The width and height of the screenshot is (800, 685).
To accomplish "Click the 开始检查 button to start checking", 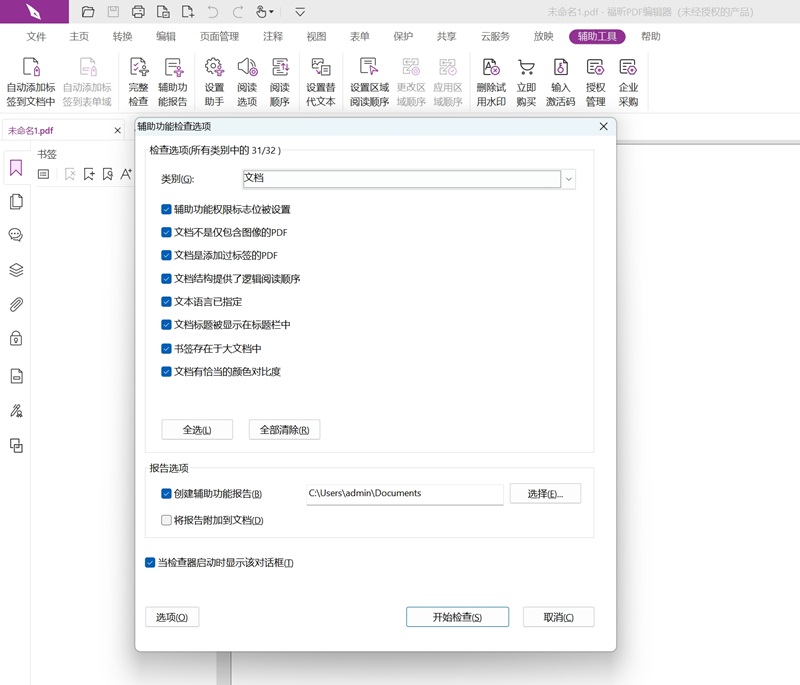I will pyautogui.click(x=457, y=617).
